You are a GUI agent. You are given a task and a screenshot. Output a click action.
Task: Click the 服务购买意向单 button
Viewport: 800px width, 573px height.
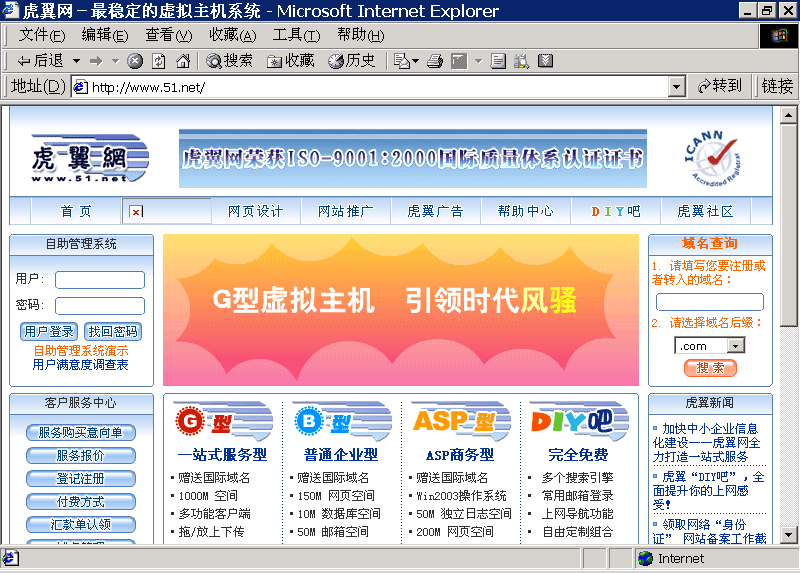[81, 432]
